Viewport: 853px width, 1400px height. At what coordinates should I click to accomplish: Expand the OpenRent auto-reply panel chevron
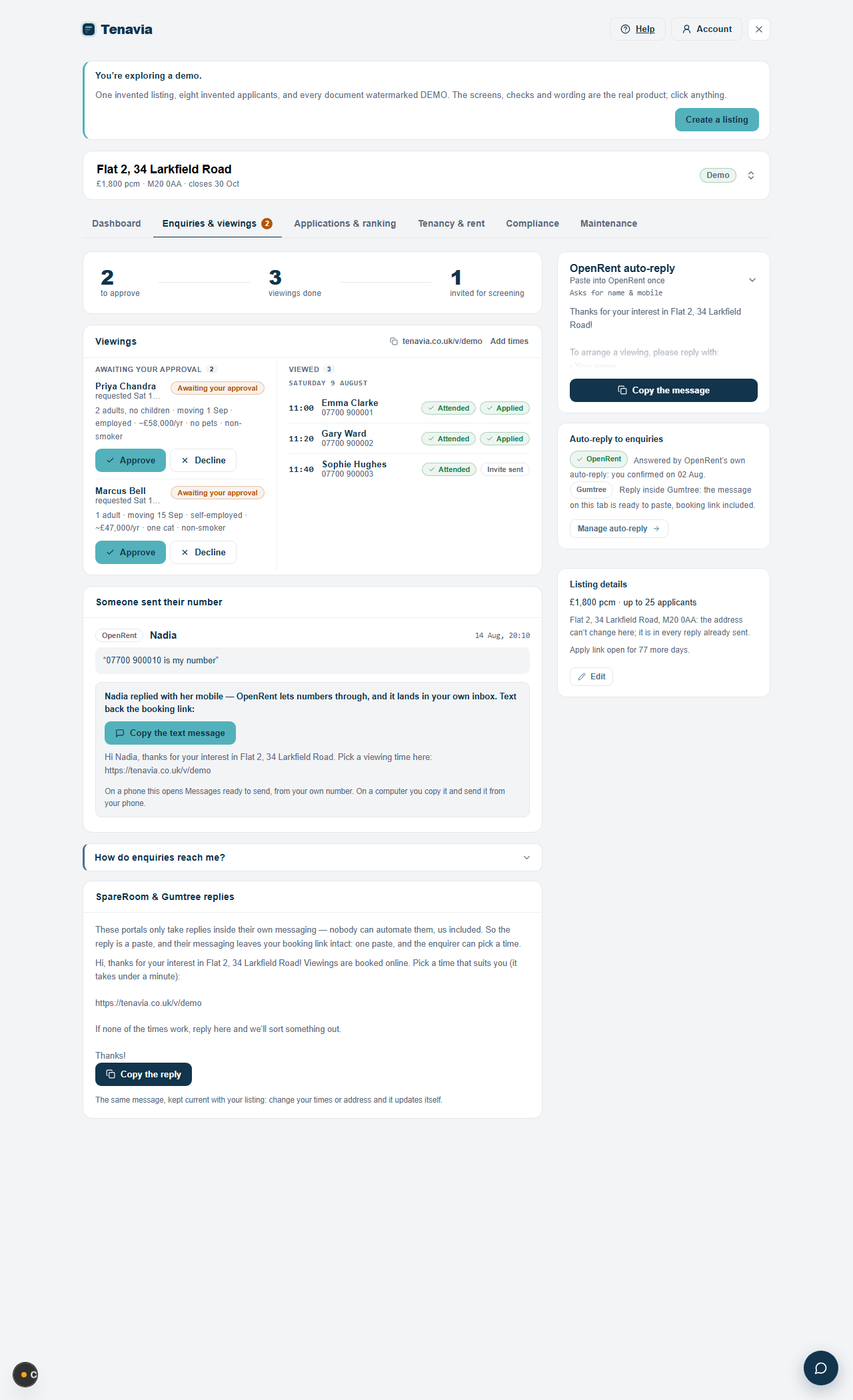click(x=752, y=280)
